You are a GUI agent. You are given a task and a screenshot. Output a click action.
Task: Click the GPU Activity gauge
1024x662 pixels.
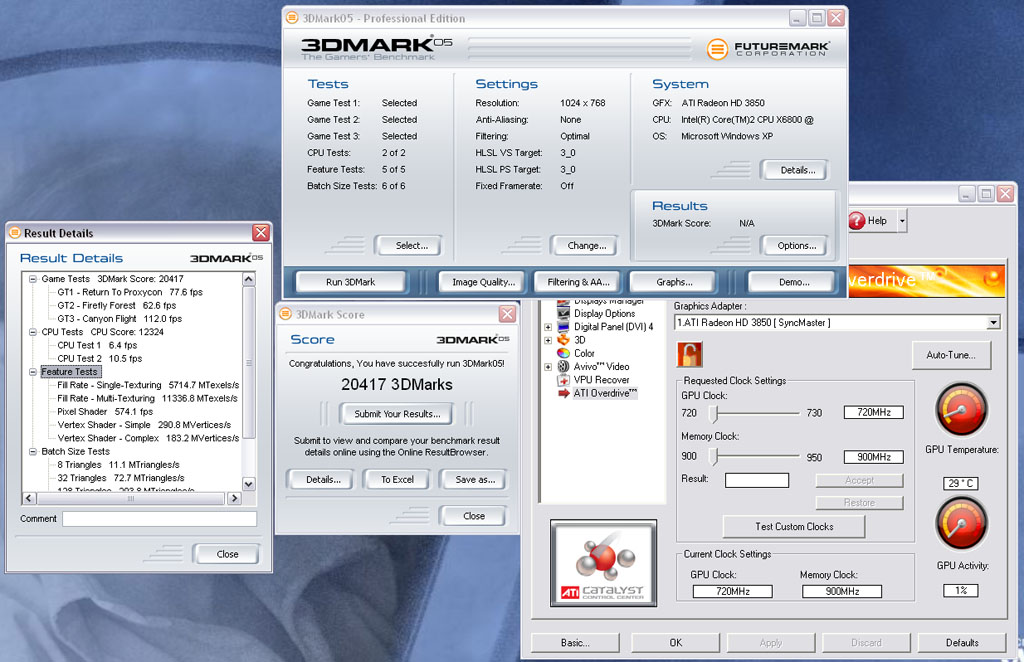click(x=961, y=524)
